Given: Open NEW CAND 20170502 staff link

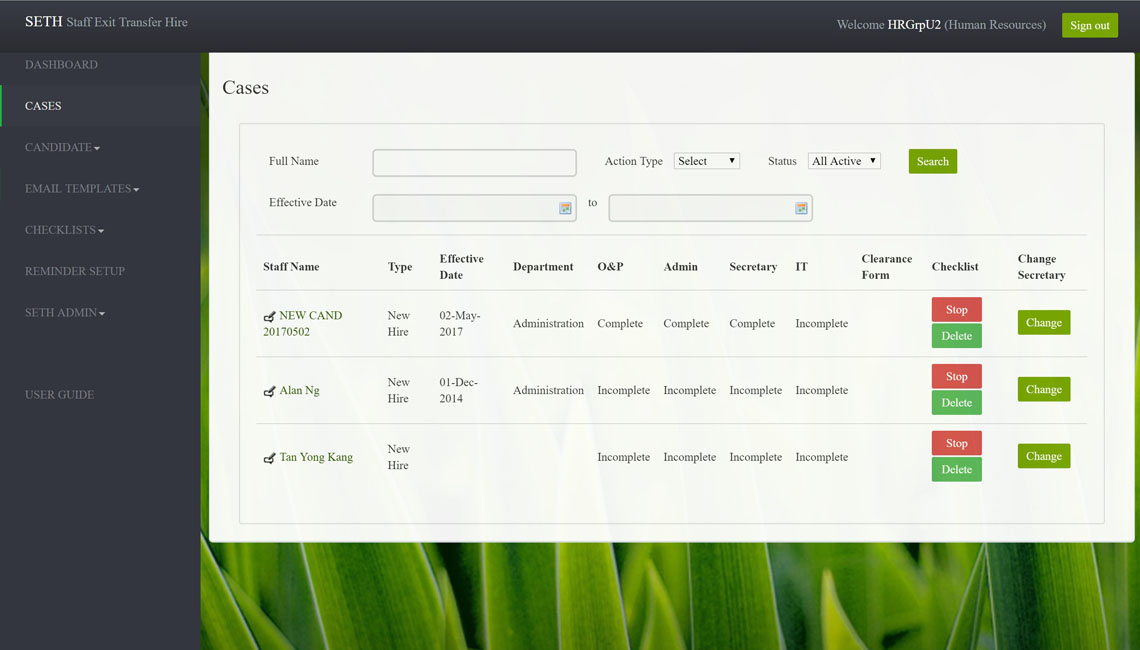Looking at the screenshot, I should [x=302, y=324].
